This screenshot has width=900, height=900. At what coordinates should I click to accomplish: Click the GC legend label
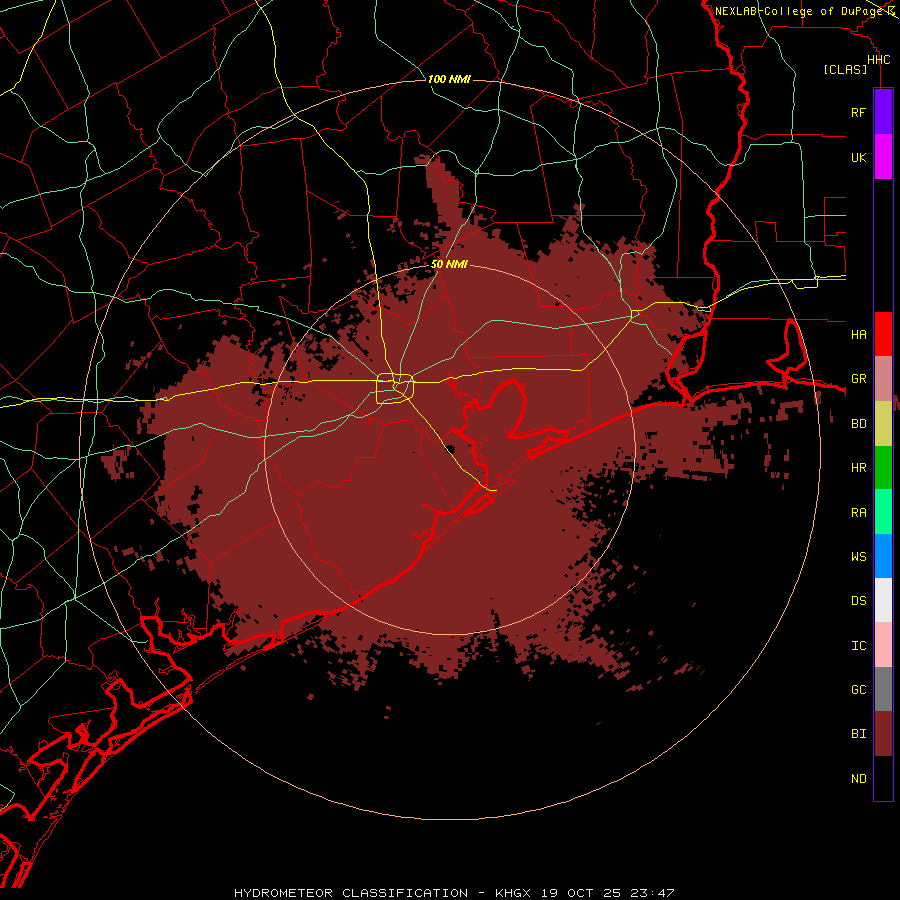(858, 690)
